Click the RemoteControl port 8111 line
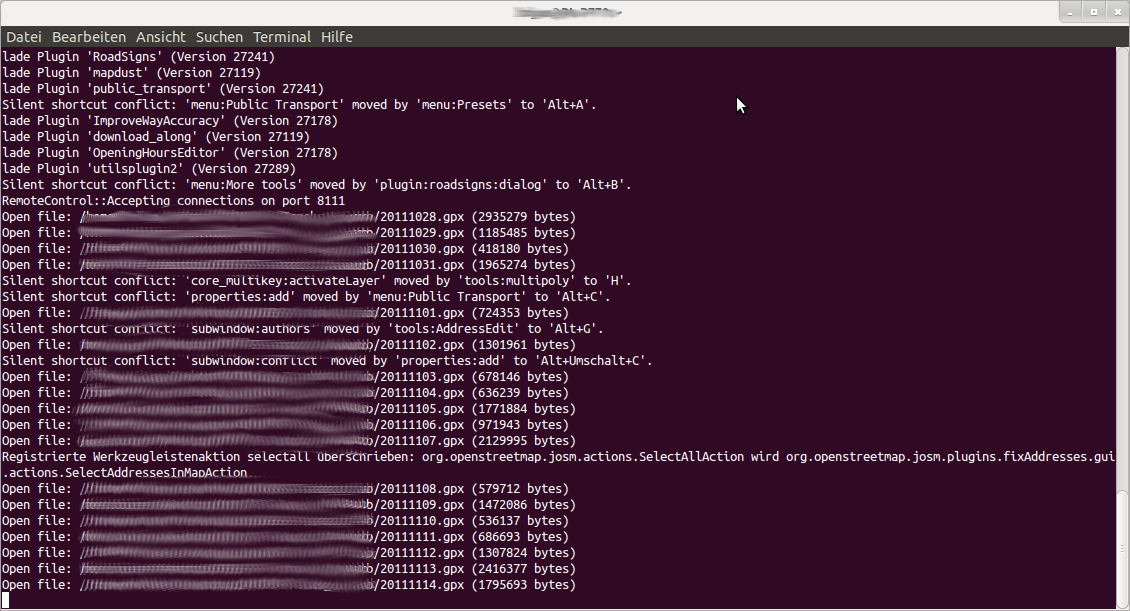The image size is (1130, 611). click(174, 201)
